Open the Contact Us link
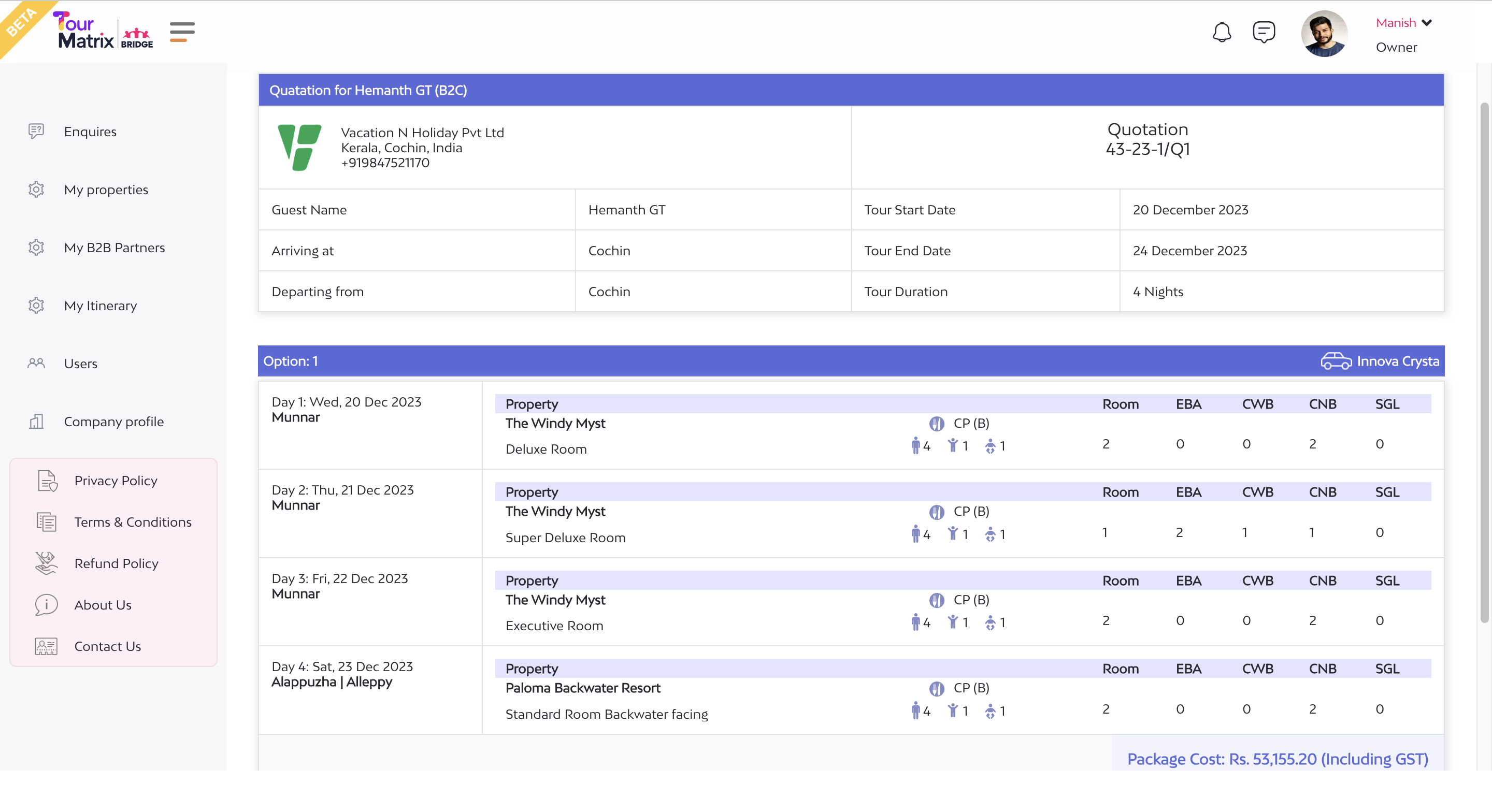Viewport: 1492px width, 812px height. click(108, 646)
